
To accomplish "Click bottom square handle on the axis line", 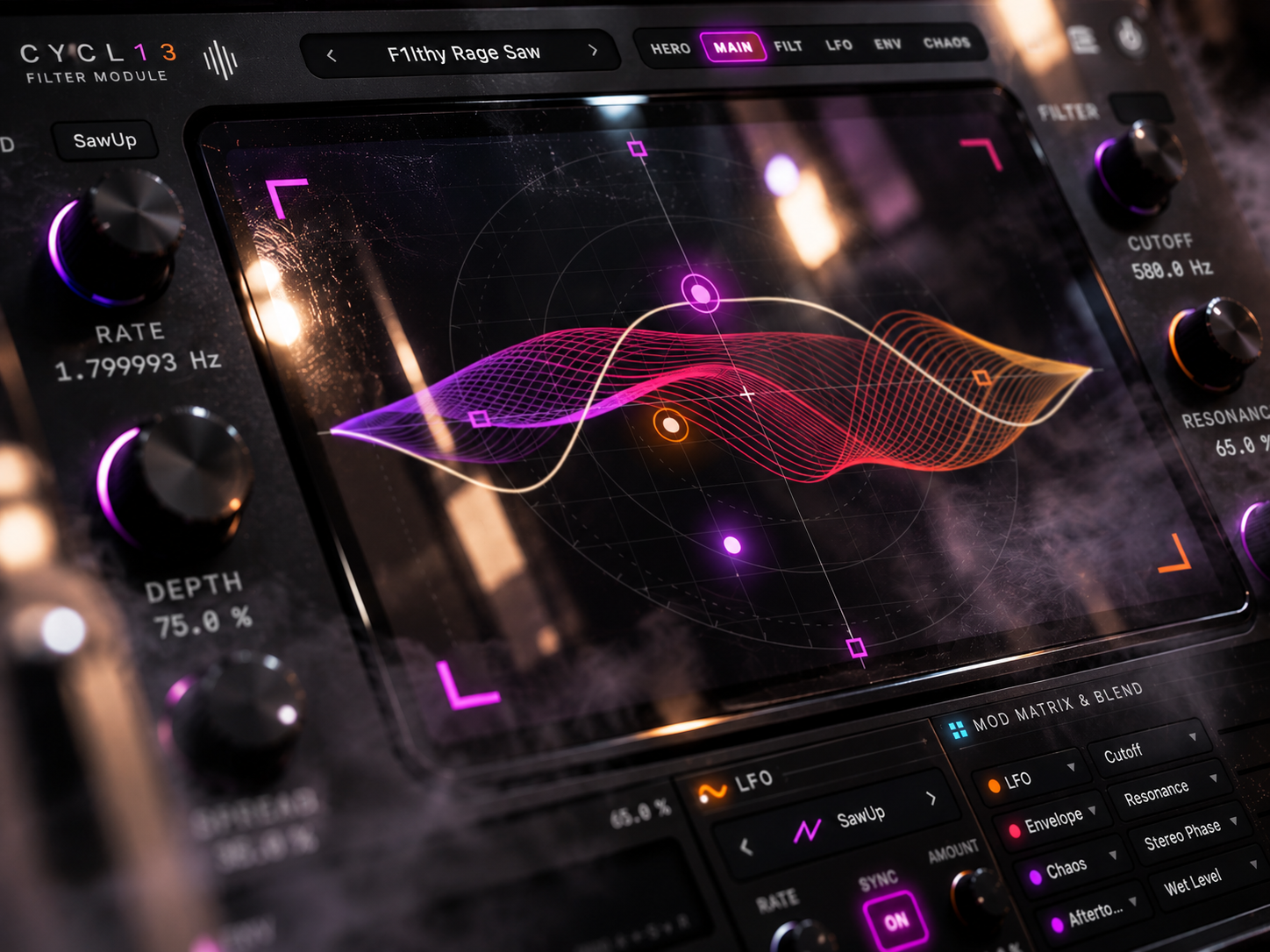I will [x=857, y=648].
